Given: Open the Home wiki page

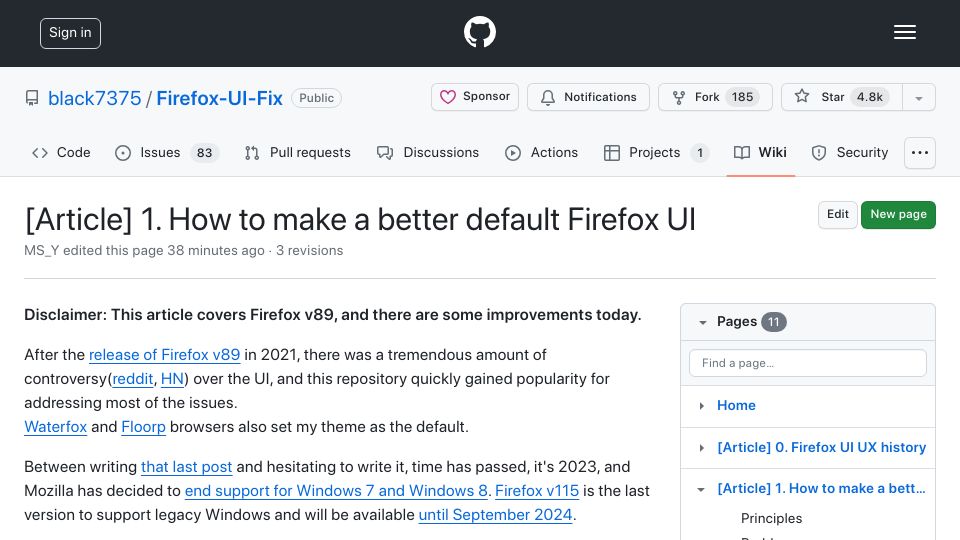Looking at the screenshot, I should pyautogui.click(x=736, y=405).
